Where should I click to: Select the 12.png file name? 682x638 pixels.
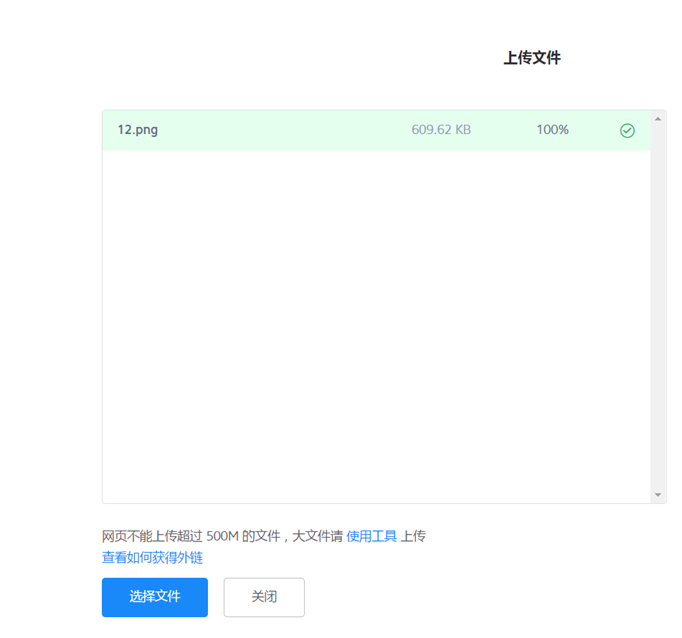tap(137, 130)
